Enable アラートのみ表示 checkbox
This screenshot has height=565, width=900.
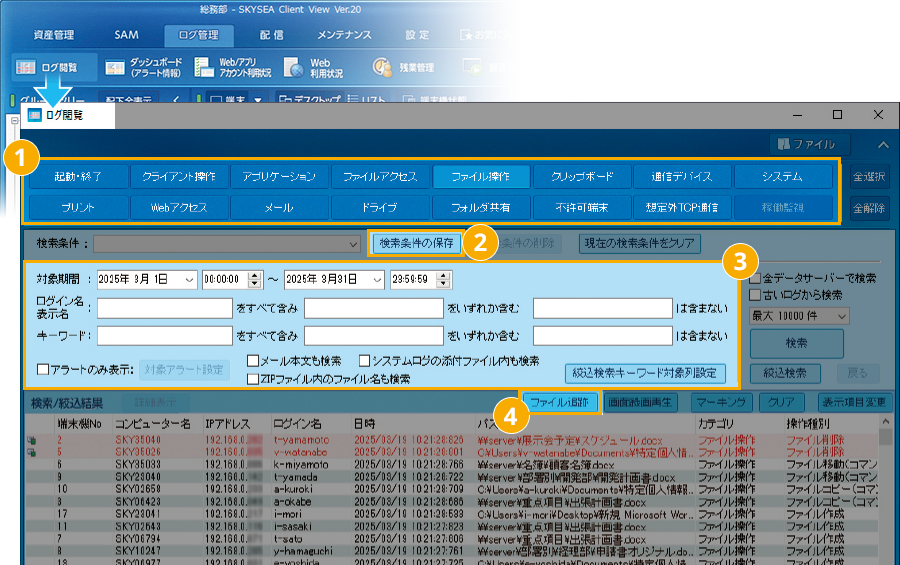click(x=43, y=369)
